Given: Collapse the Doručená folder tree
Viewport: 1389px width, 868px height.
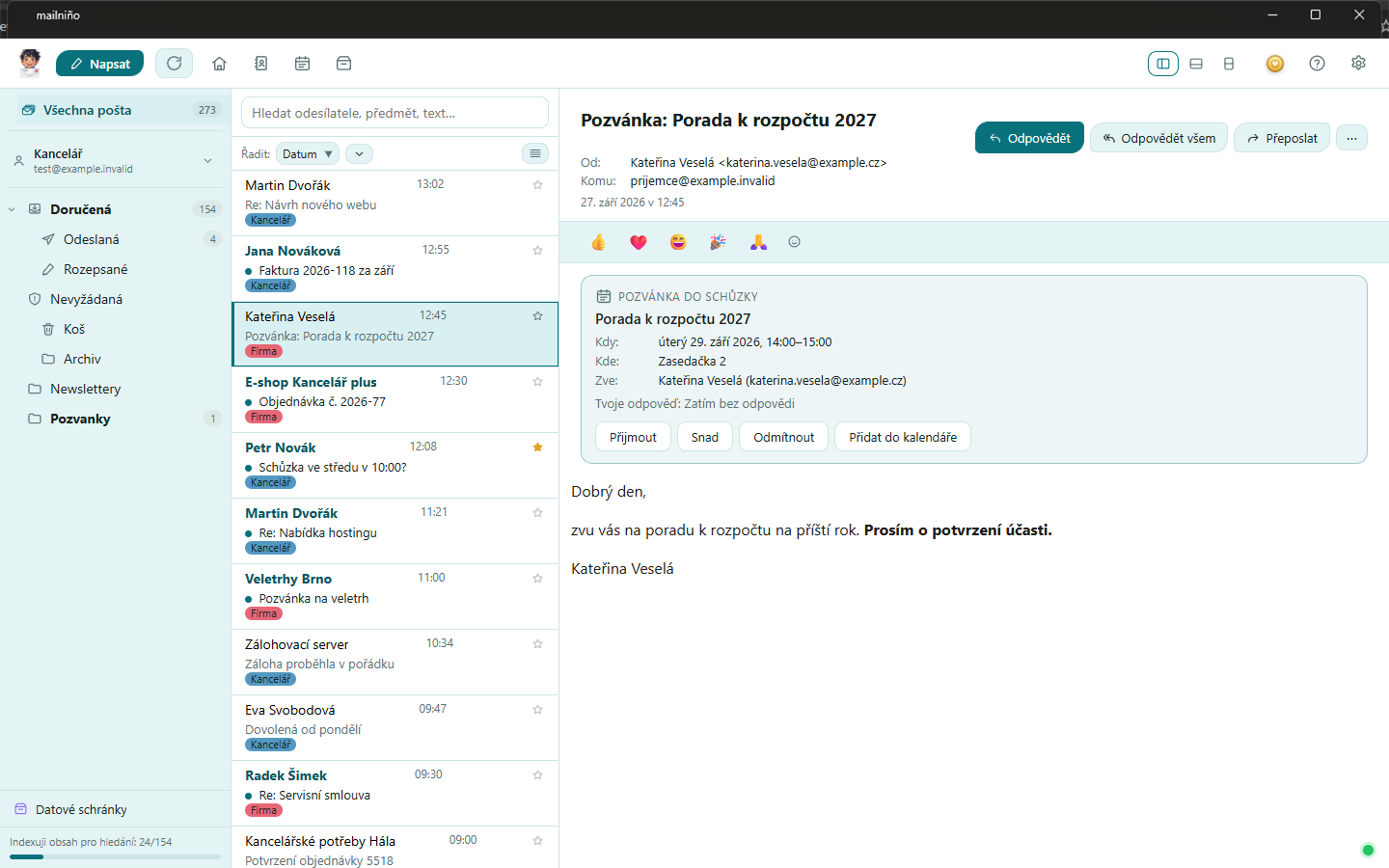Looking at the screenshot, I should coord(12,209).
